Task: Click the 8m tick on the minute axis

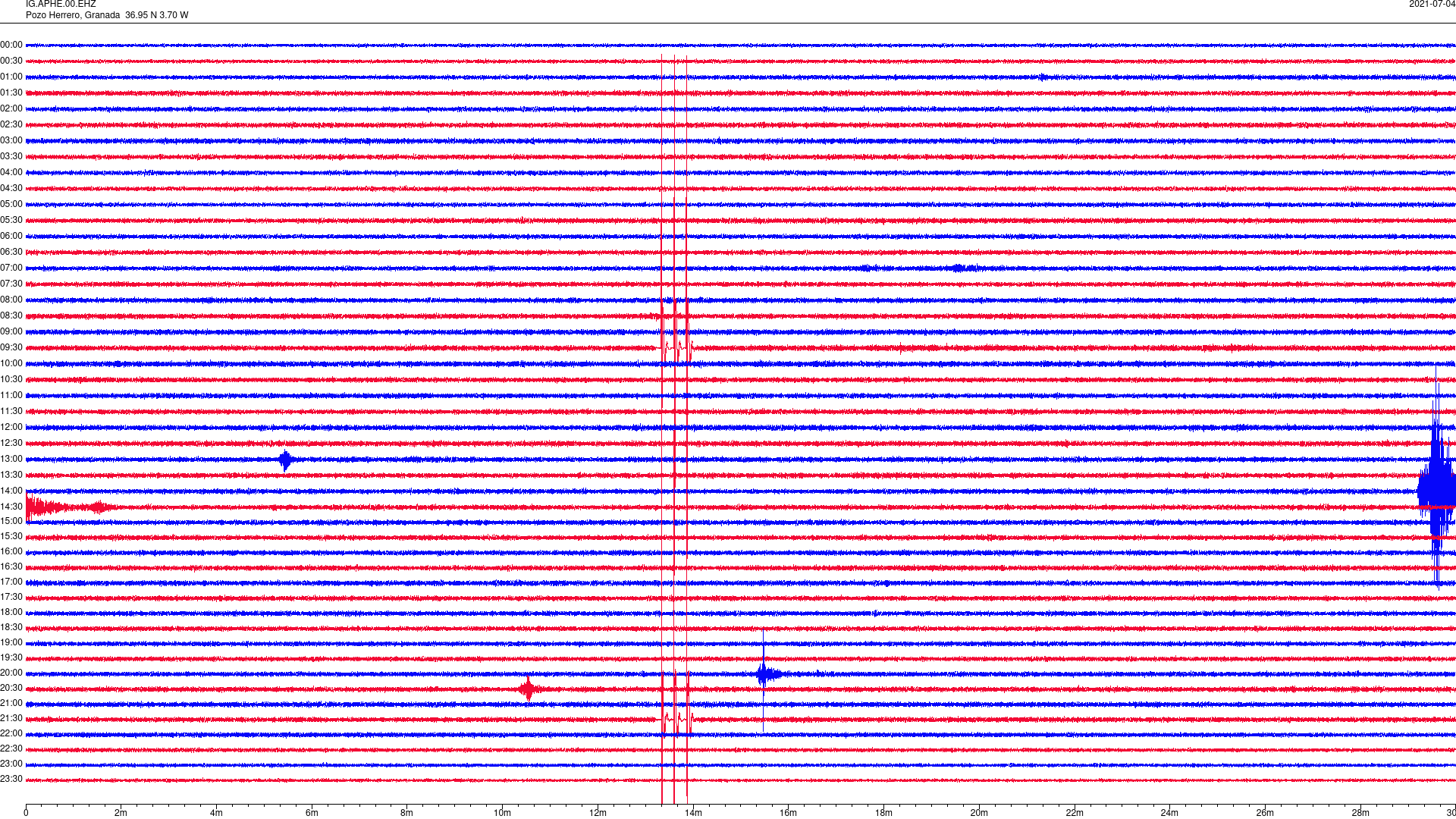Action: (x=407, y=813)
